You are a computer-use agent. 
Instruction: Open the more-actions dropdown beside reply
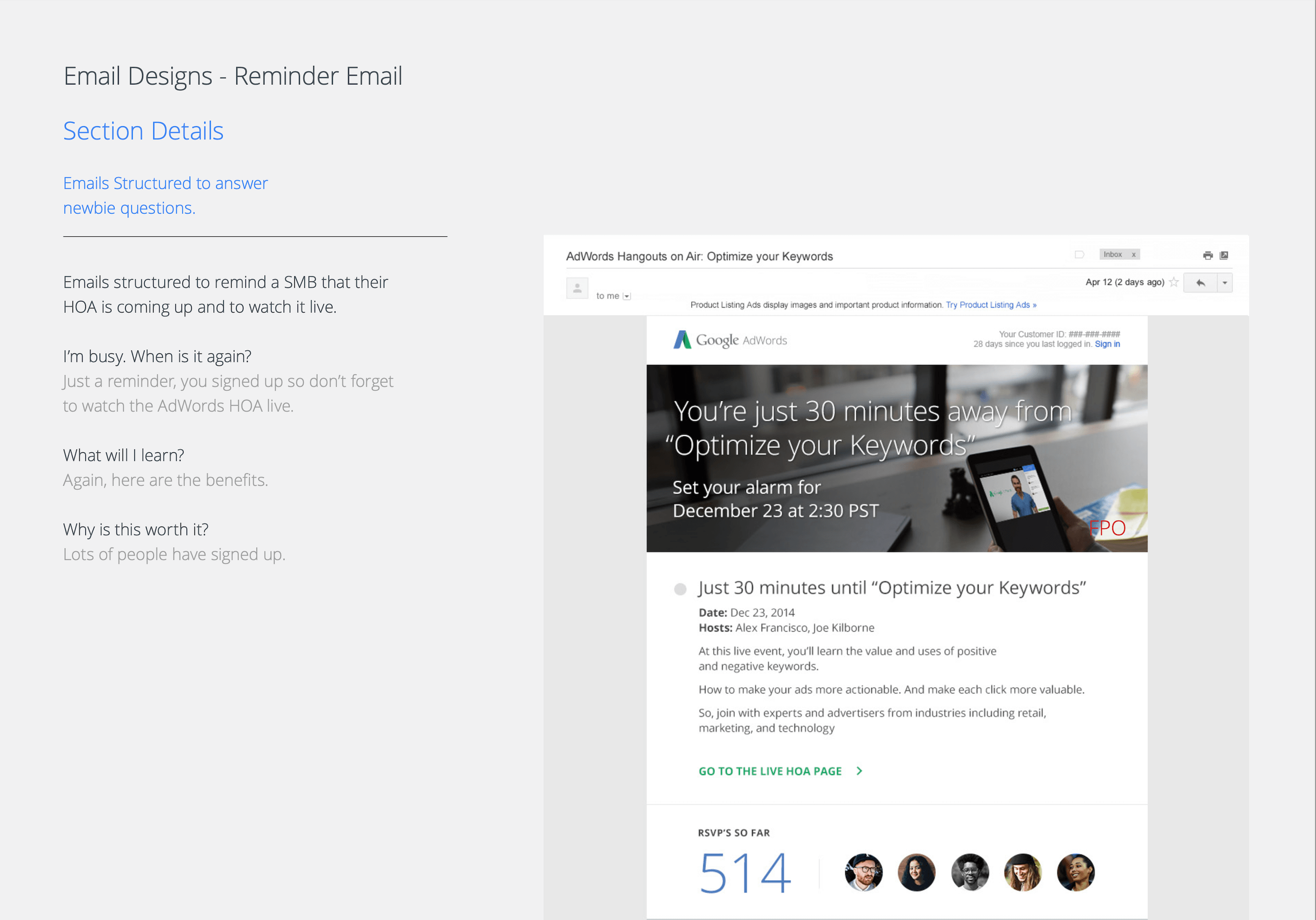[x=1225, y=283]
